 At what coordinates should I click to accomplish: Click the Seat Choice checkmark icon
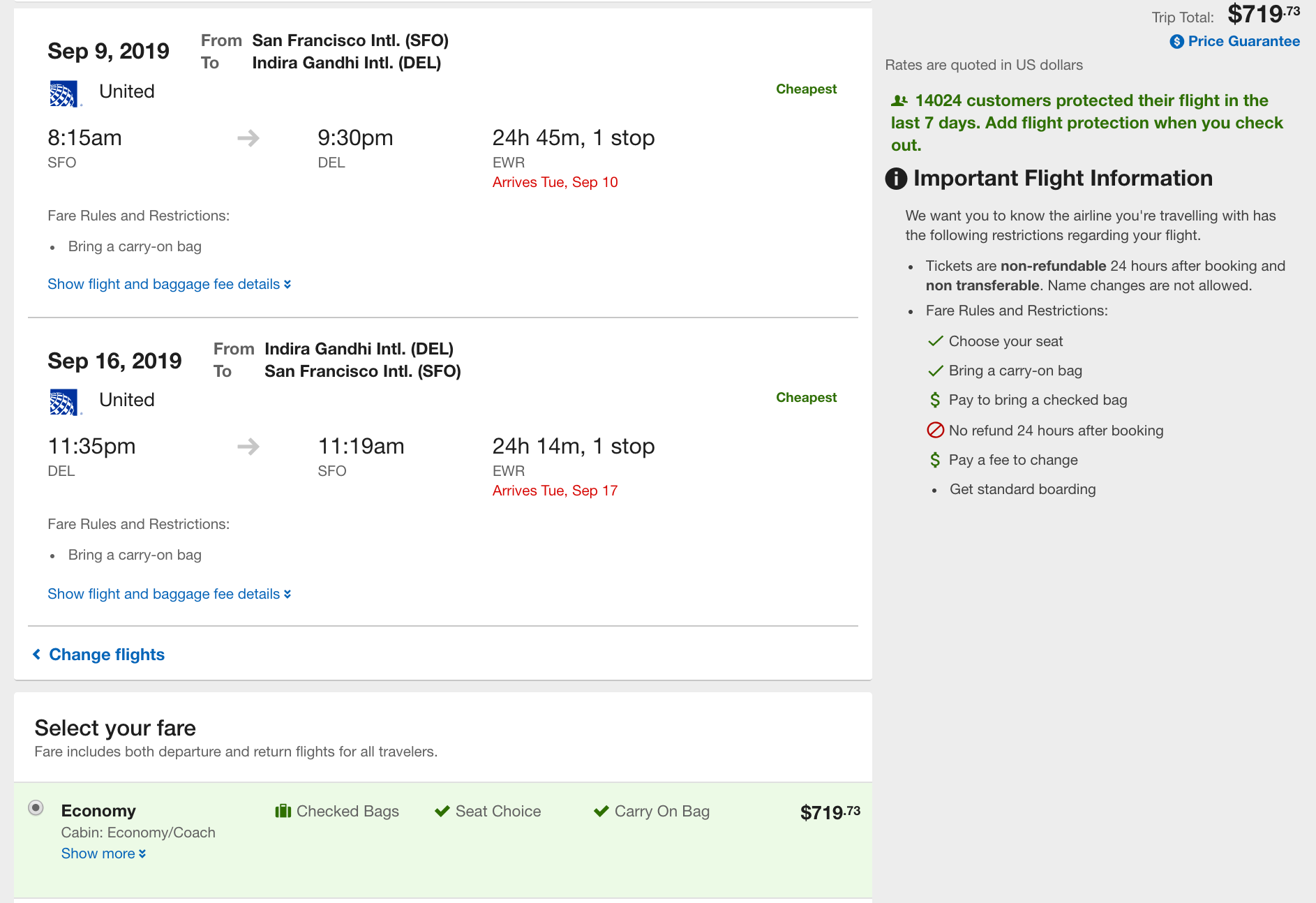pos(442,811)
